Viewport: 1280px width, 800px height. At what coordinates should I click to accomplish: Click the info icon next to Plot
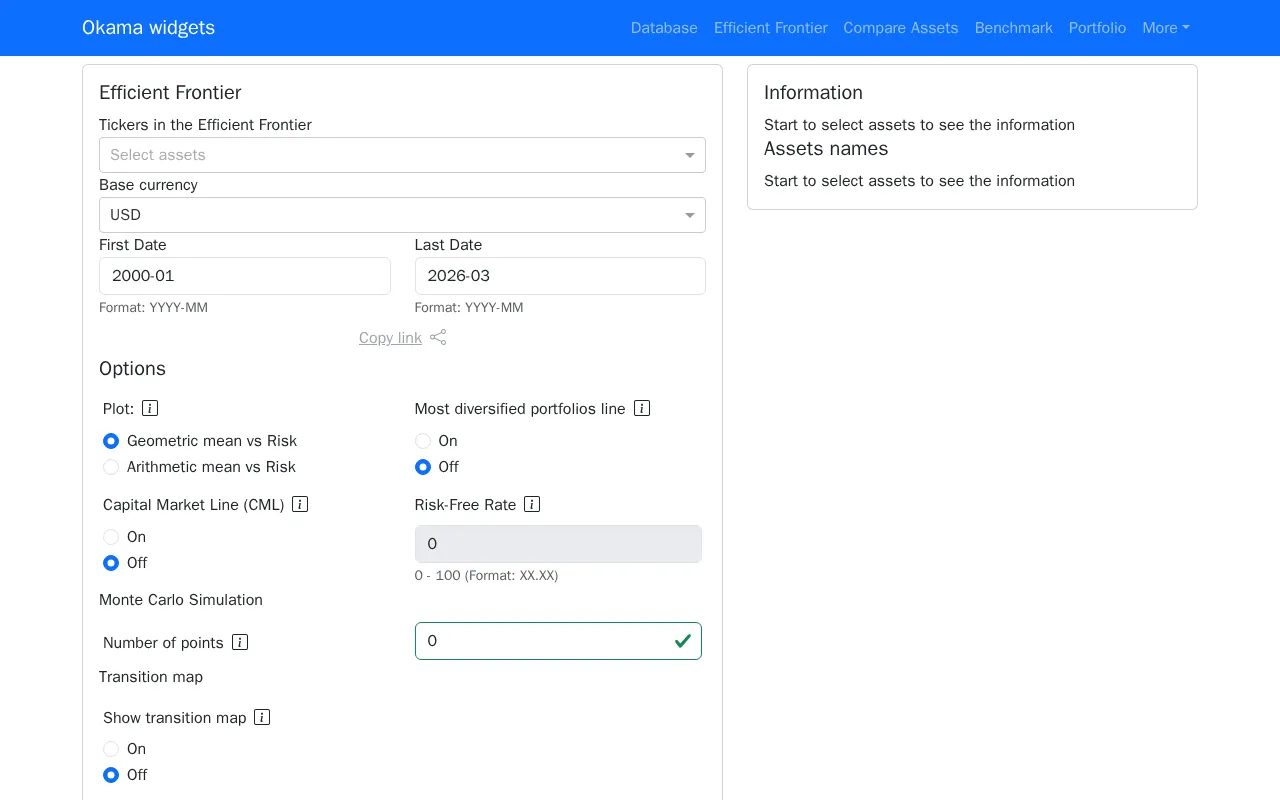[150, 408]
